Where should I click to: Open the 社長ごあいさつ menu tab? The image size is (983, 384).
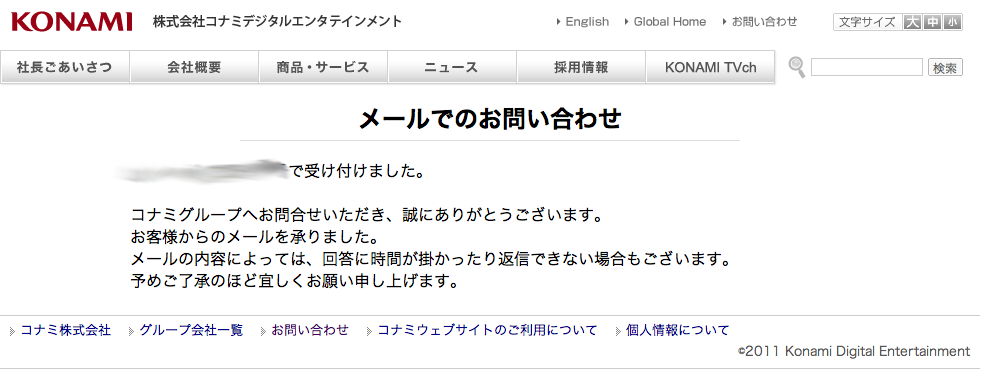click(65, 68)
